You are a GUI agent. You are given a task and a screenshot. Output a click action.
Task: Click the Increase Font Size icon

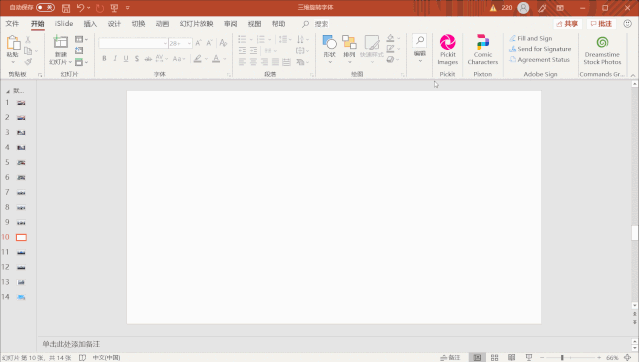point(198,43)
